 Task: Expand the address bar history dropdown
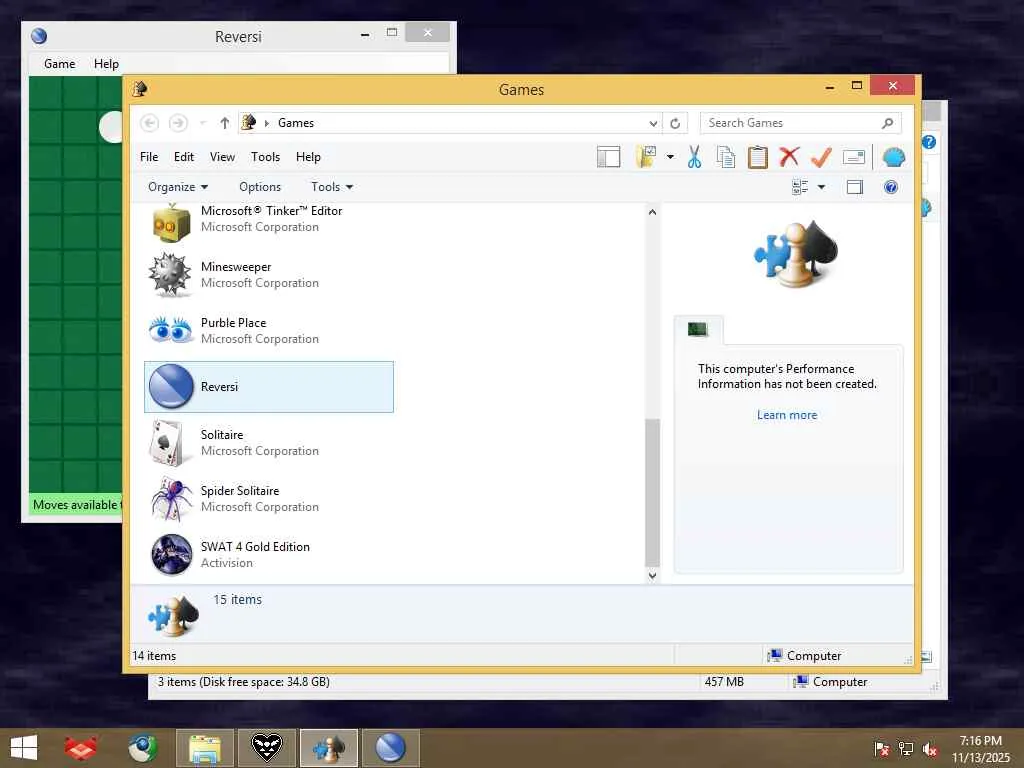653,123
